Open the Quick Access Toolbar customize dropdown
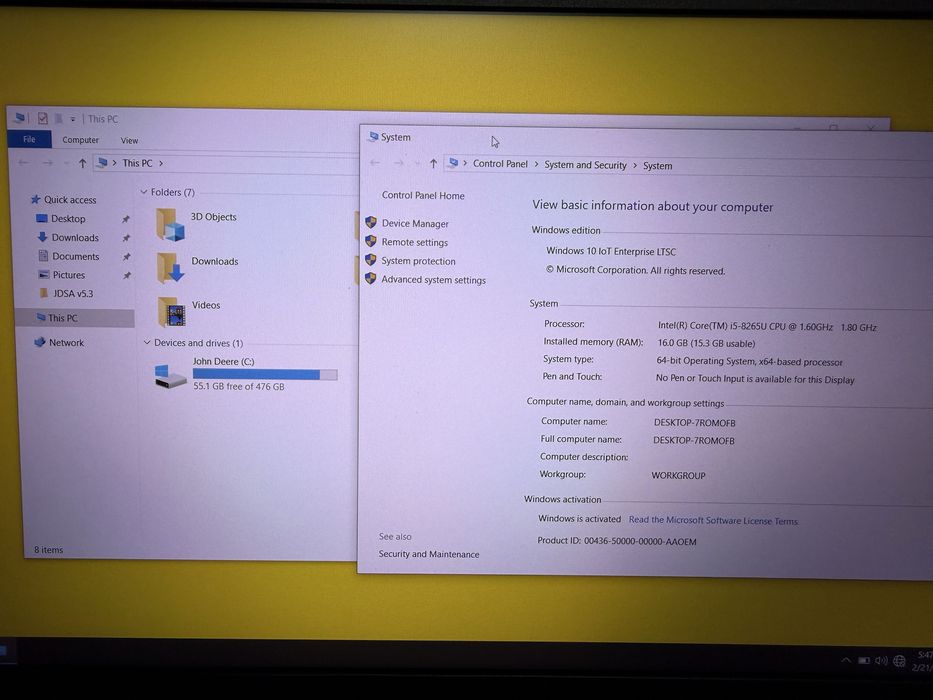 (73, 119)
